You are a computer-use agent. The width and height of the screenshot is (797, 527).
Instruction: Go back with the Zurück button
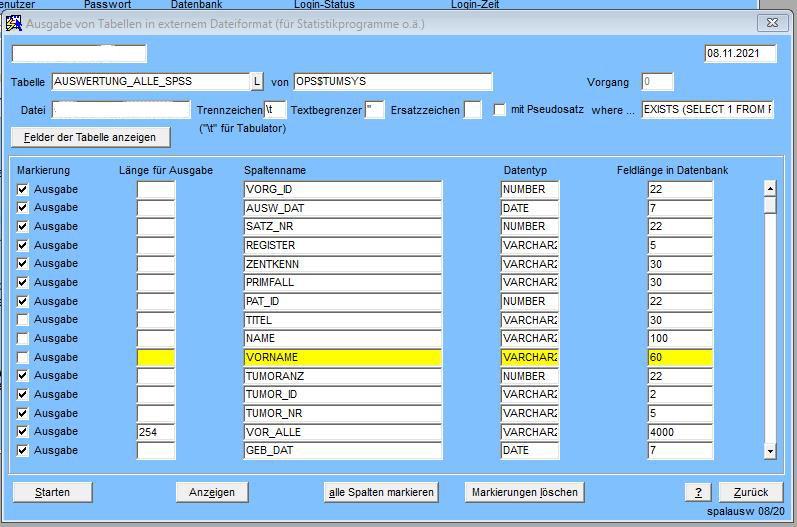pyautogui.click(x=750, y=492)
